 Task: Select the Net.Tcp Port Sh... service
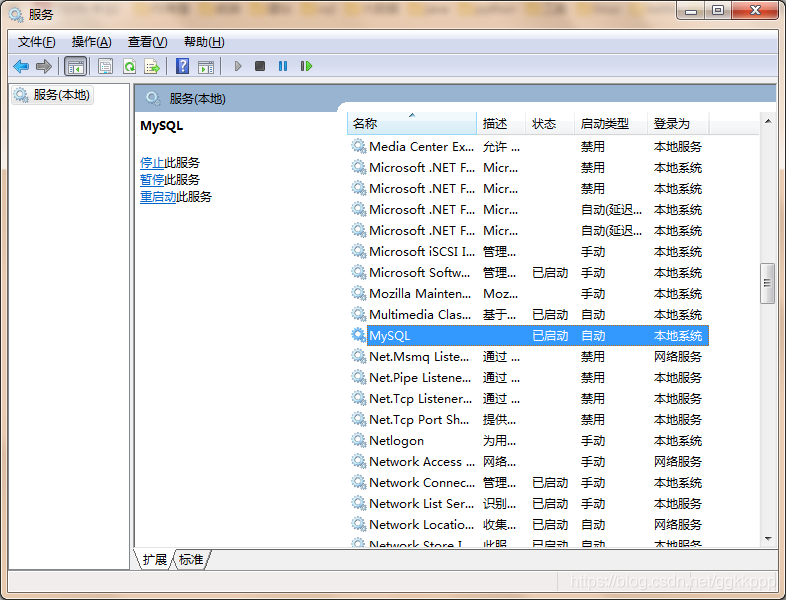point(529,420)
